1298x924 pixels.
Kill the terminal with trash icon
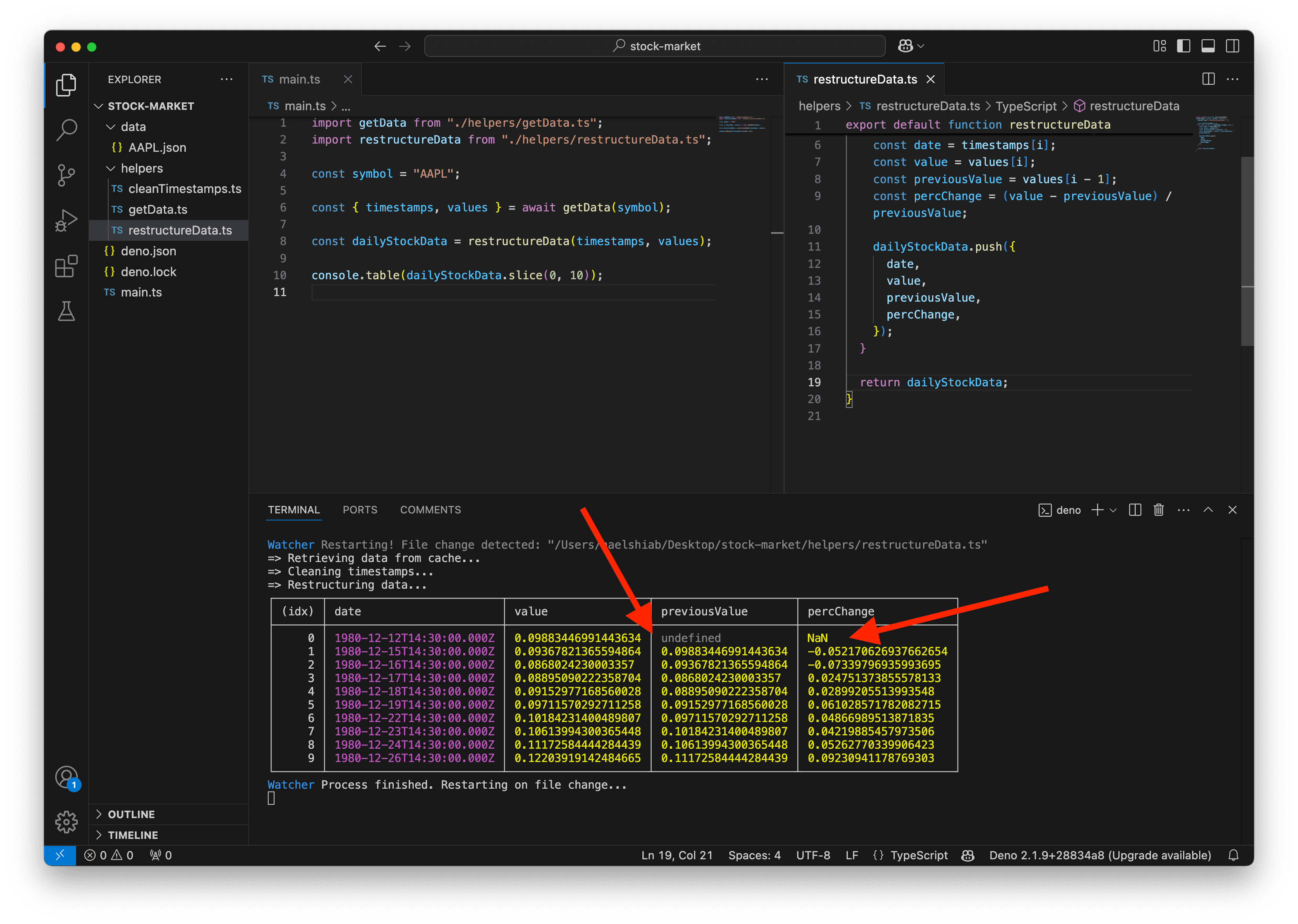1159,510
